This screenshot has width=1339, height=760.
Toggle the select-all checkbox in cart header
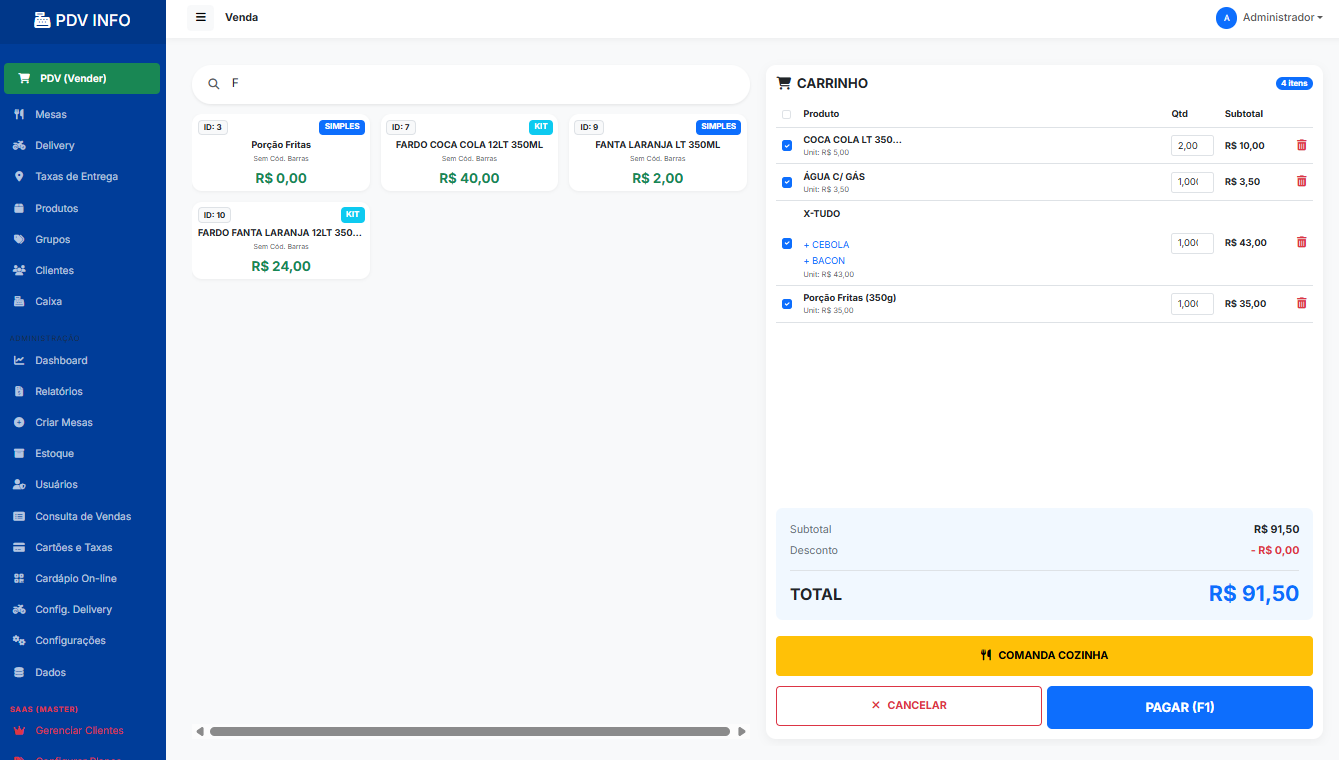[786, 114]
